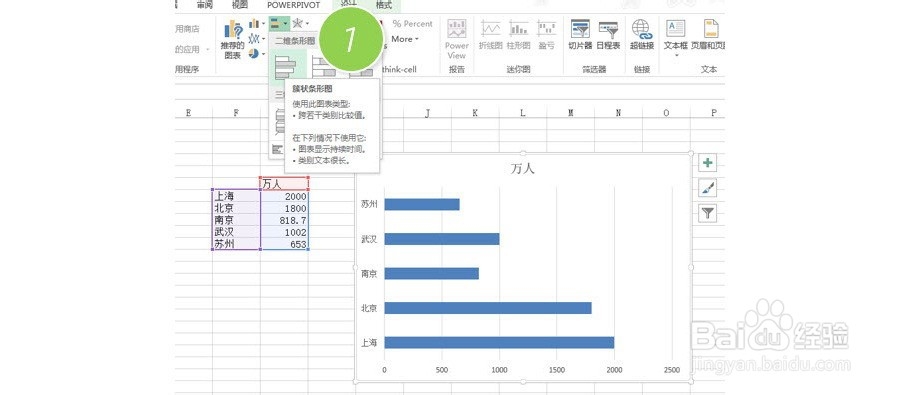Click the % Percent think-cell button
The image size is (900, 395).
(x=412, y=24)
